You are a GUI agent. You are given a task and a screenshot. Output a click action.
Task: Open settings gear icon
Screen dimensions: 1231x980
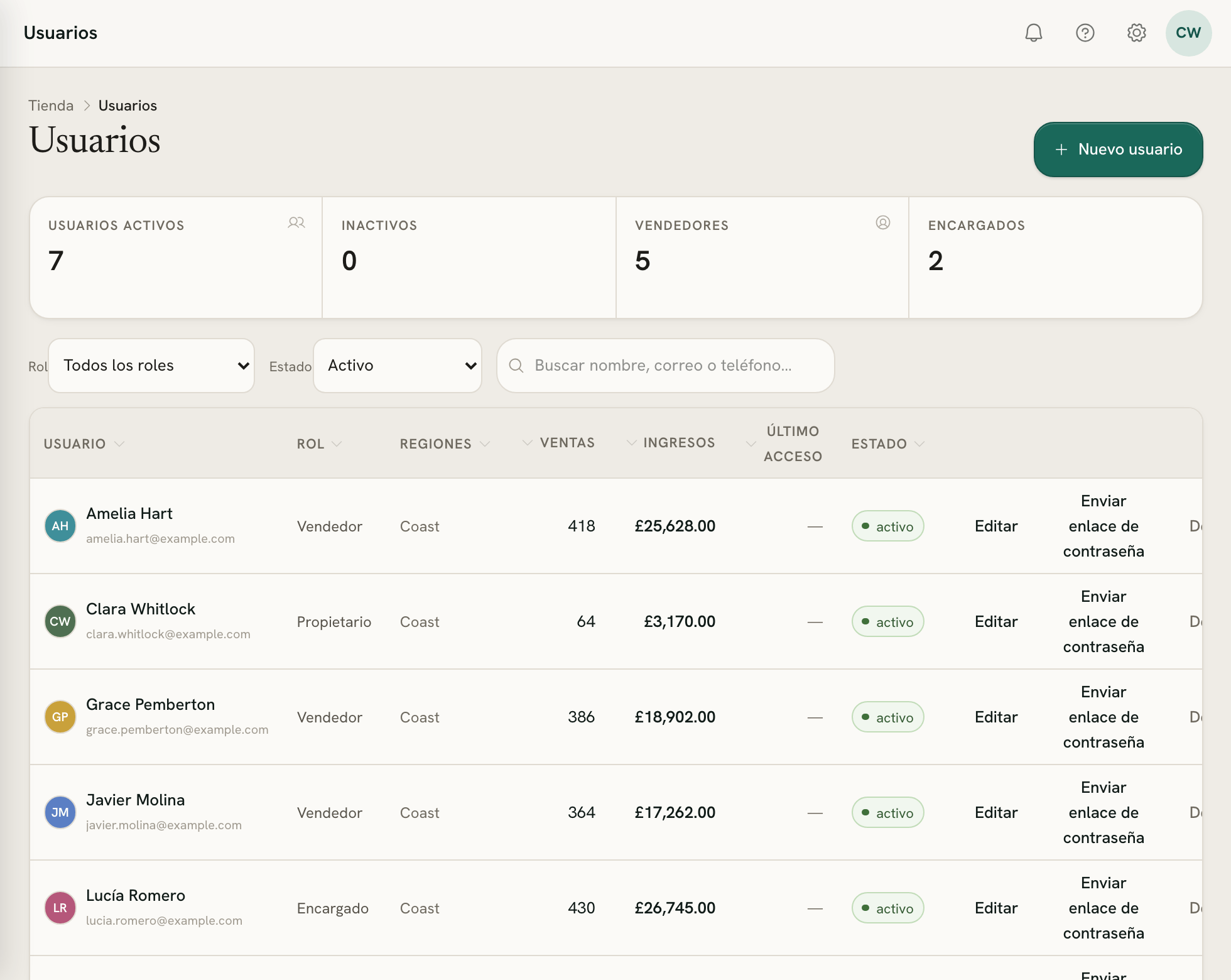pyautogui.click(x=1137, y=33)
